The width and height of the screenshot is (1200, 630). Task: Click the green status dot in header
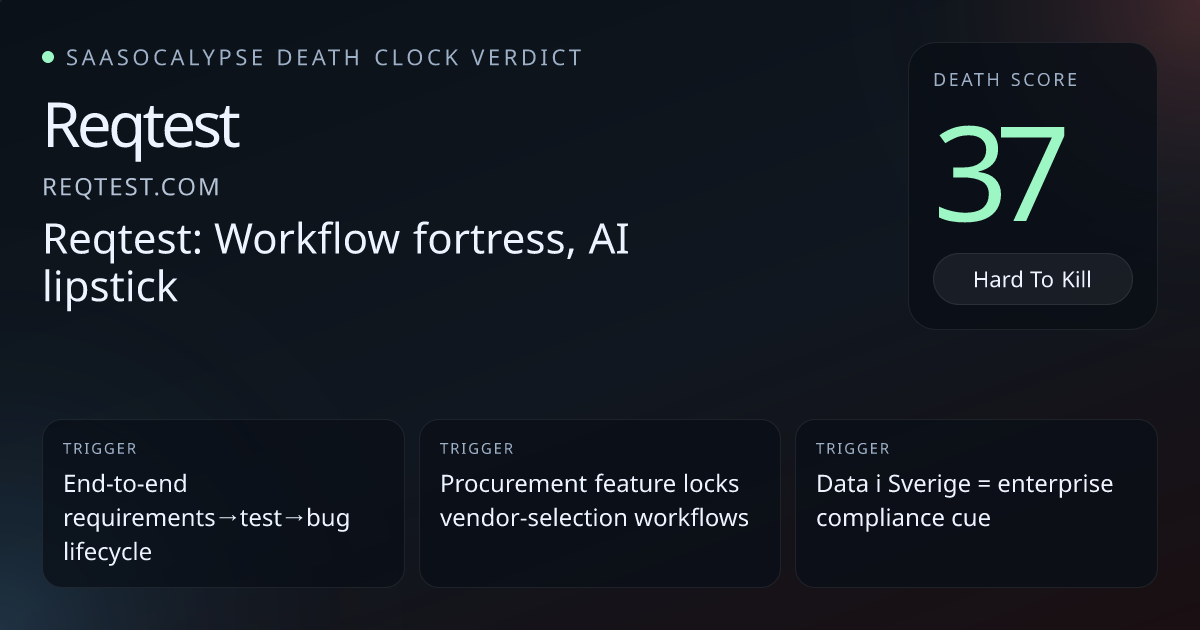coord(48,57)
